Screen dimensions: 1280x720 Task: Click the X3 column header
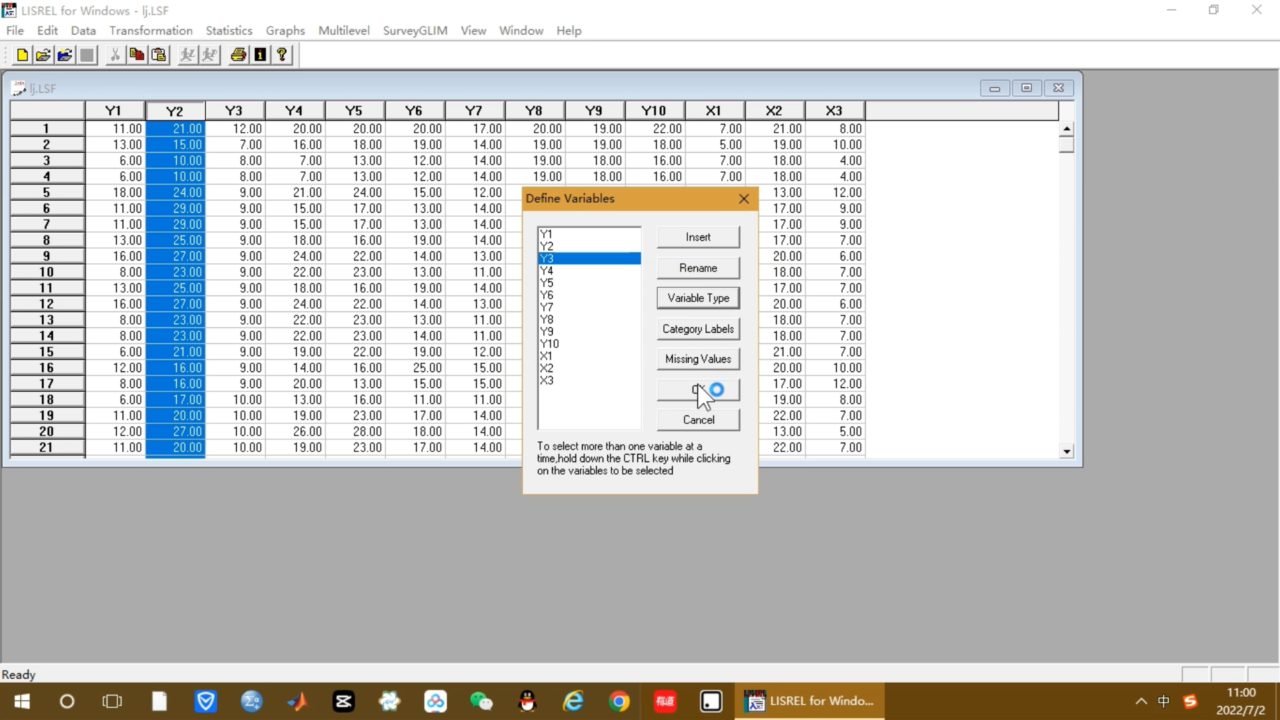(835, 111)
